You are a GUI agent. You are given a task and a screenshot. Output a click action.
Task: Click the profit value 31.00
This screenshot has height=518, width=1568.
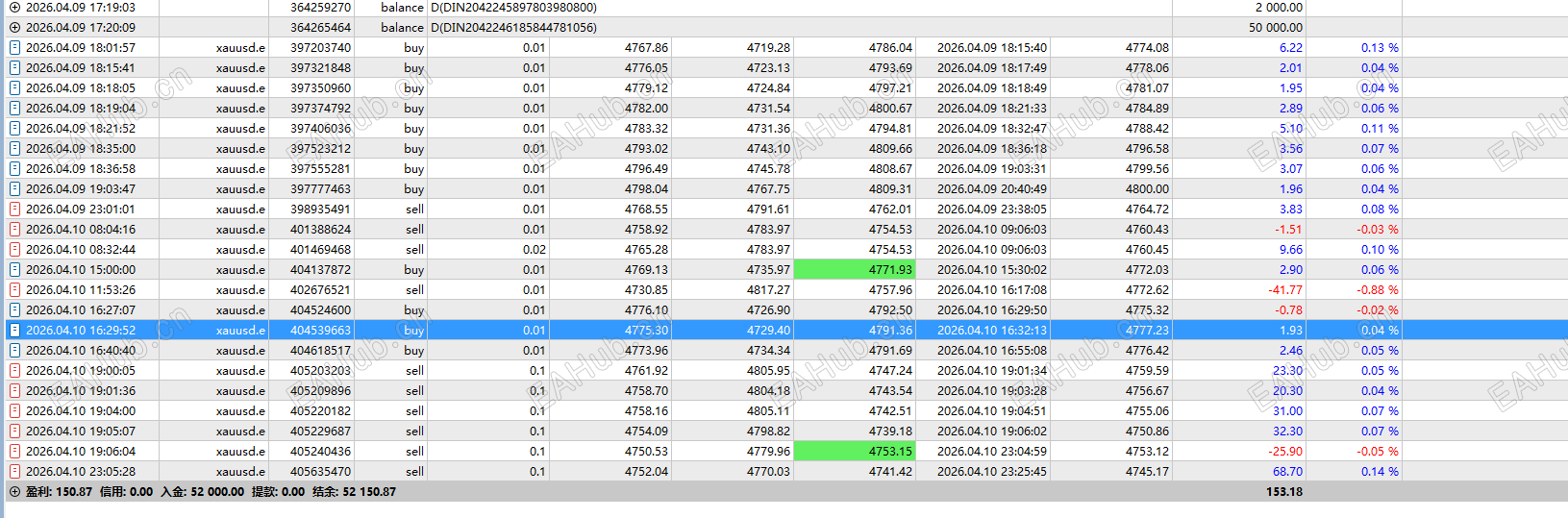[x=1287, y=410]
